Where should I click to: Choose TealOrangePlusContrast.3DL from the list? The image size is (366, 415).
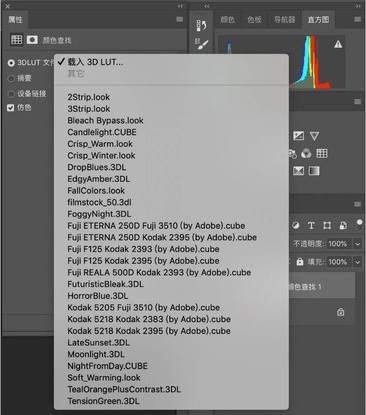coord(124,389)
